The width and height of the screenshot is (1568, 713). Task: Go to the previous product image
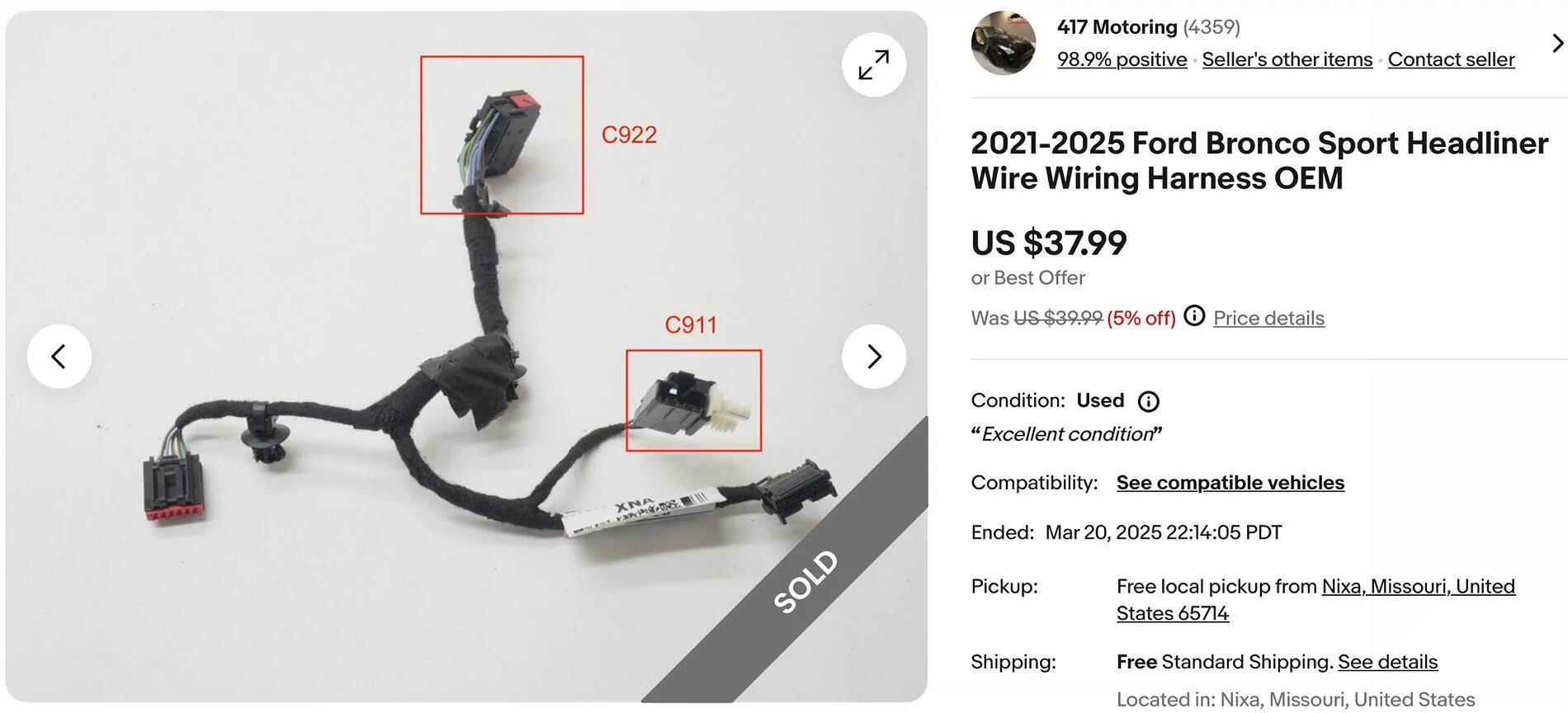coord(59,356)
